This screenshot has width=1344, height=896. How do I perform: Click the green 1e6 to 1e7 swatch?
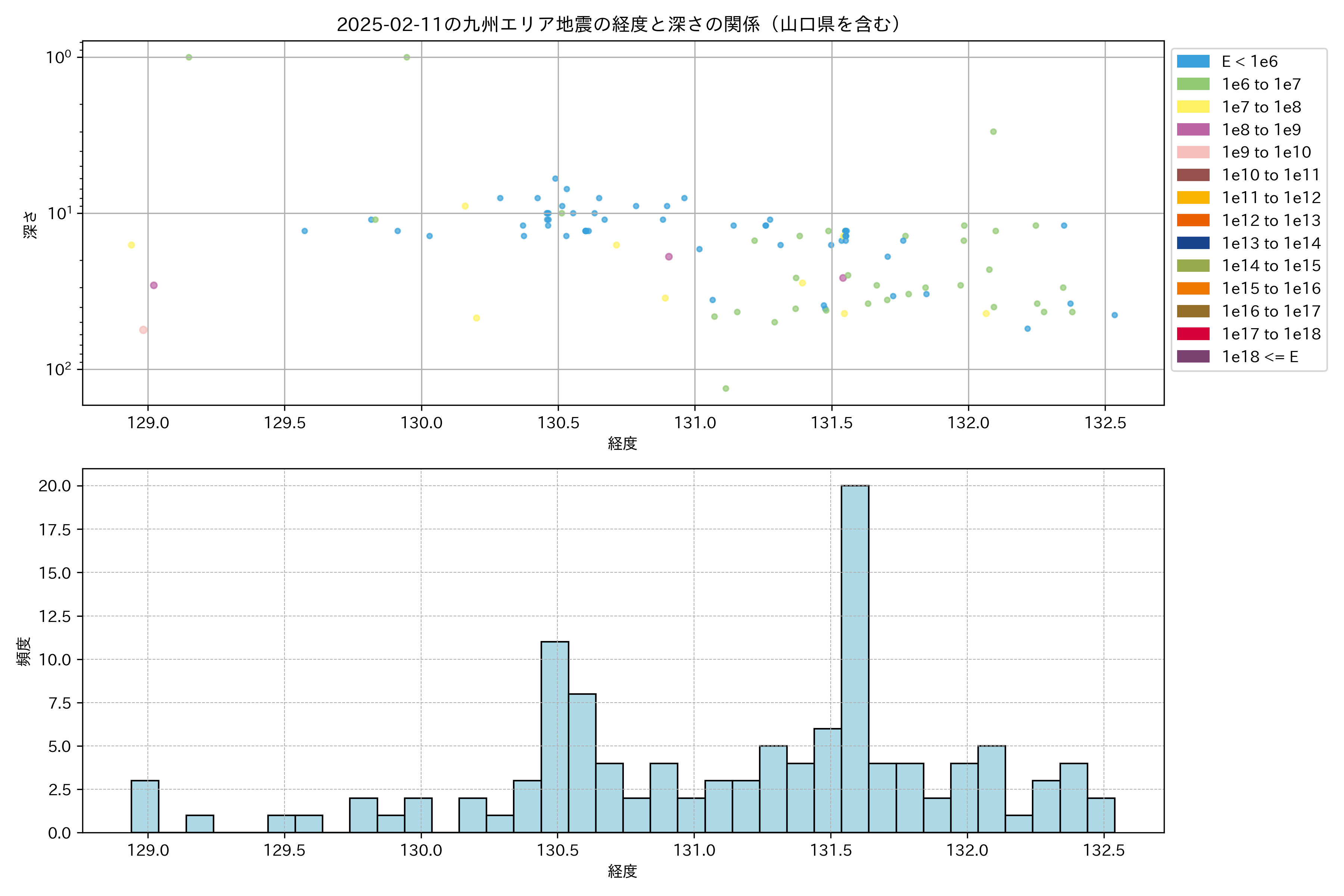[x=1192, y=84]
